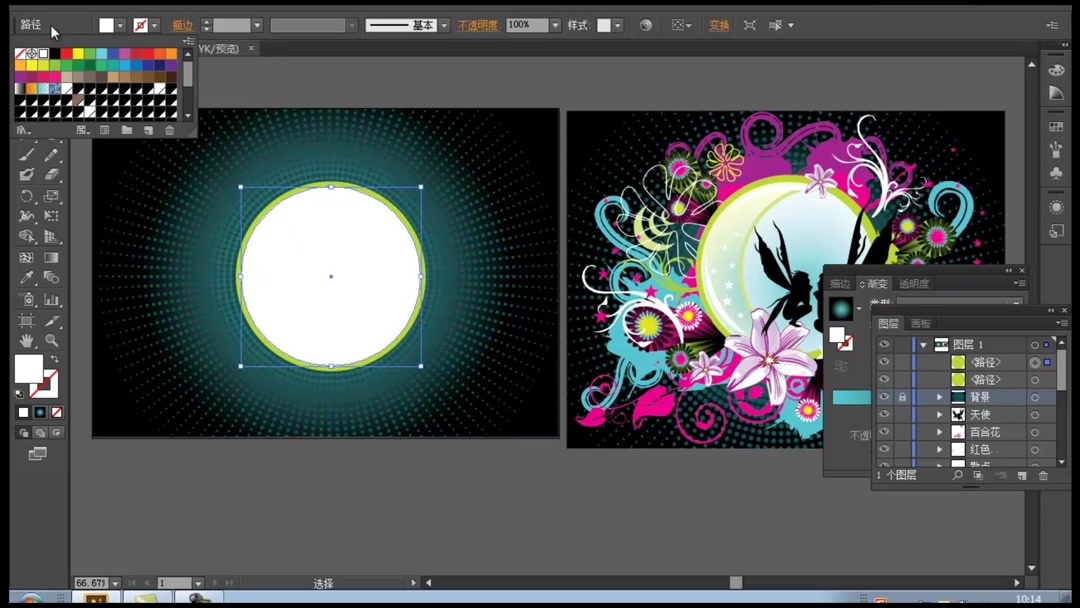Select the Width tool

(26, 216)
